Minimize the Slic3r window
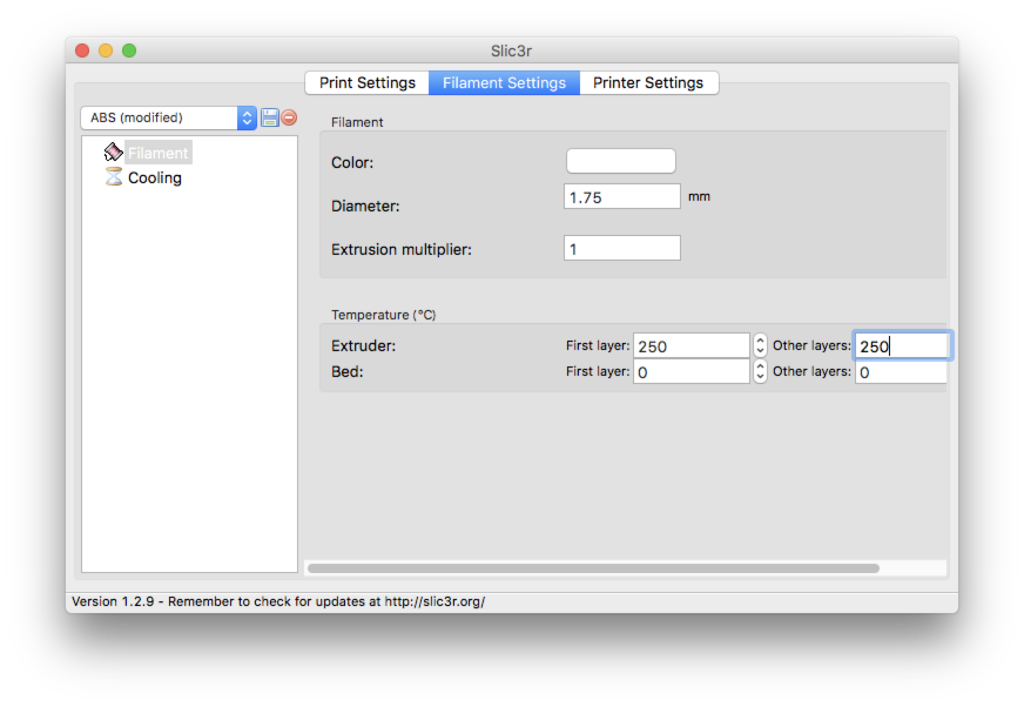This screenshot has width=1024, height=707. (x=106, y=50)
